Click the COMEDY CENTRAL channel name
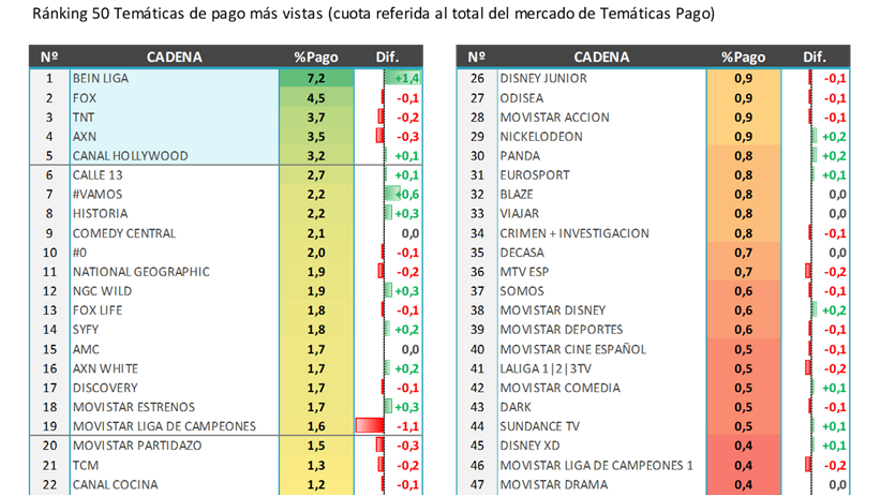This screenshot has width=880, height=495. click(x=124, y=233)
